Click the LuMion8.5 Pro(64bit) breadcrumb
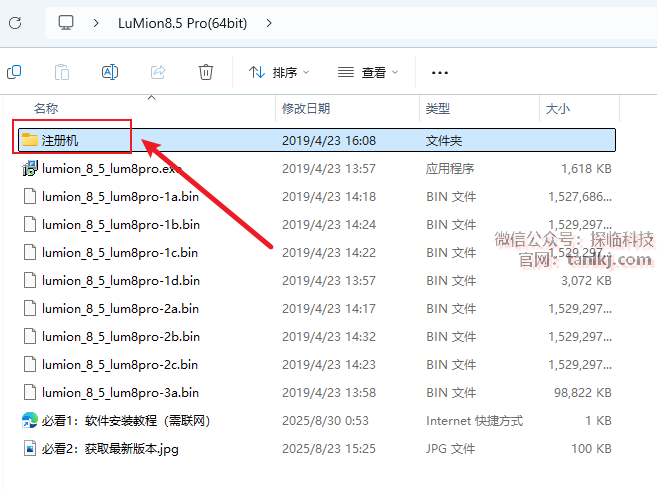Screen dimensions: 657x490 click(x=182, y=23)
